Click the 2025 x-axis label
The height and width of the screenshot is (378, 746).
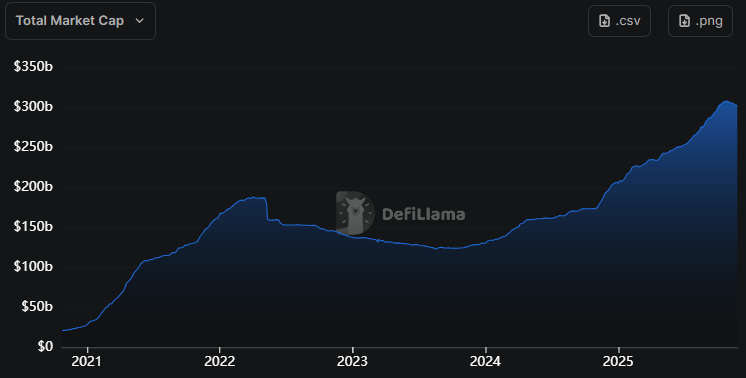coord(618,361)
